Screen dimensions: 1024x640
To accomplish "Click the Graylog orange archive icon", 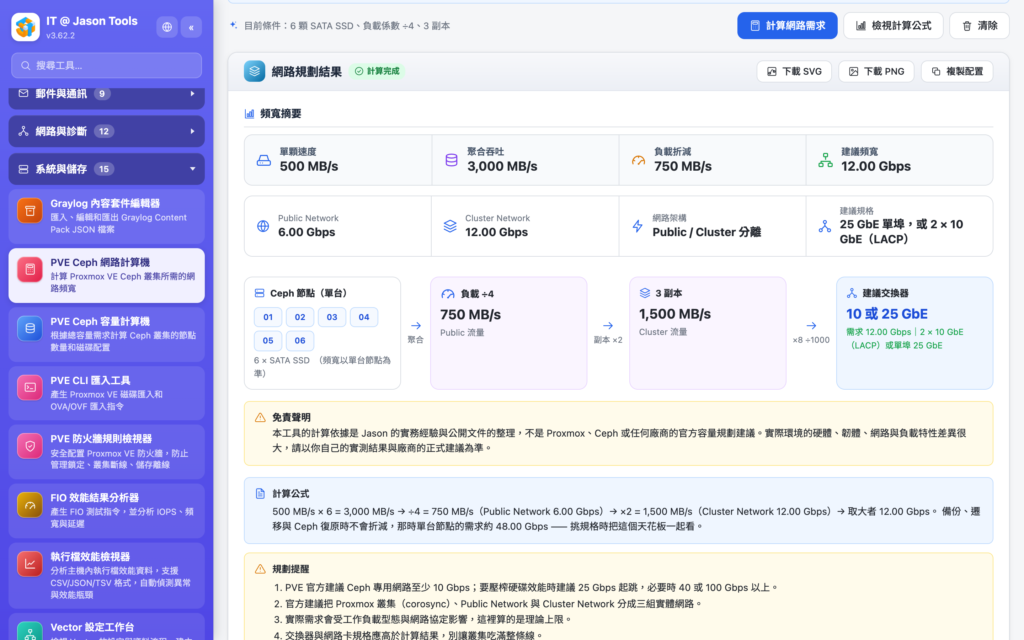I will (30, 210).
